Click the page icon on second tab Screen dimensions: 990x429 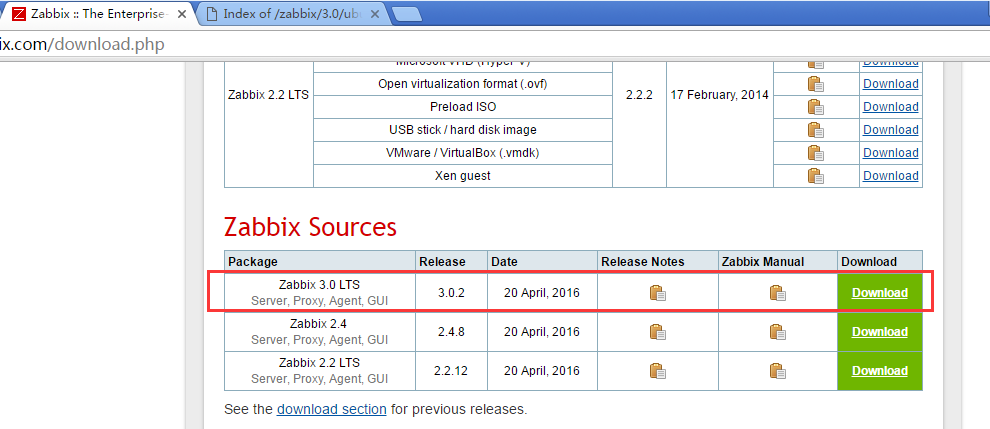(212, 14)
